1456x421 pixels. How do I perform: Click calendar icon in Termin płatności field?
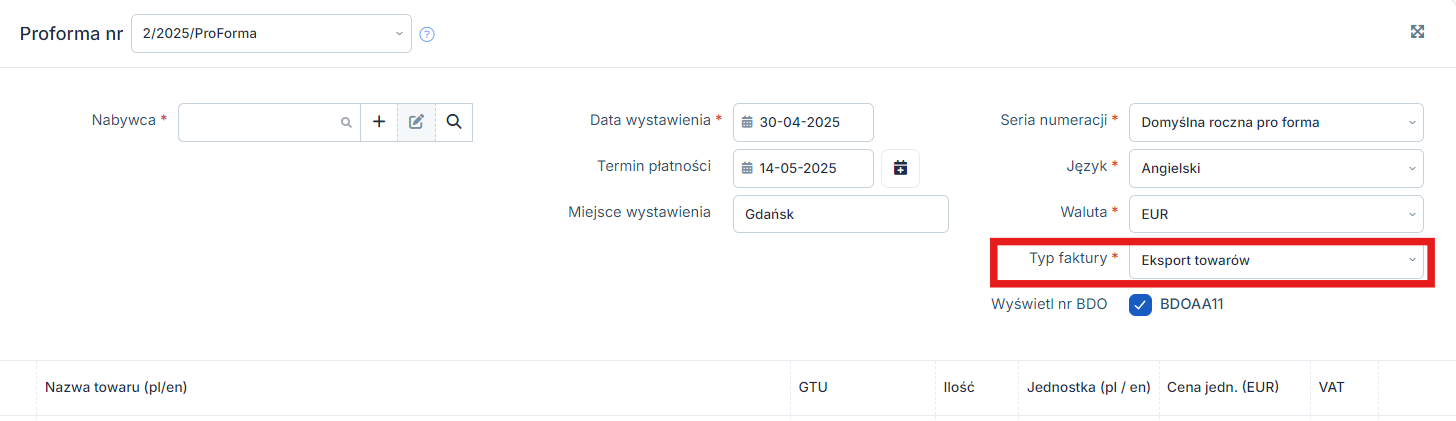point(747,168)
